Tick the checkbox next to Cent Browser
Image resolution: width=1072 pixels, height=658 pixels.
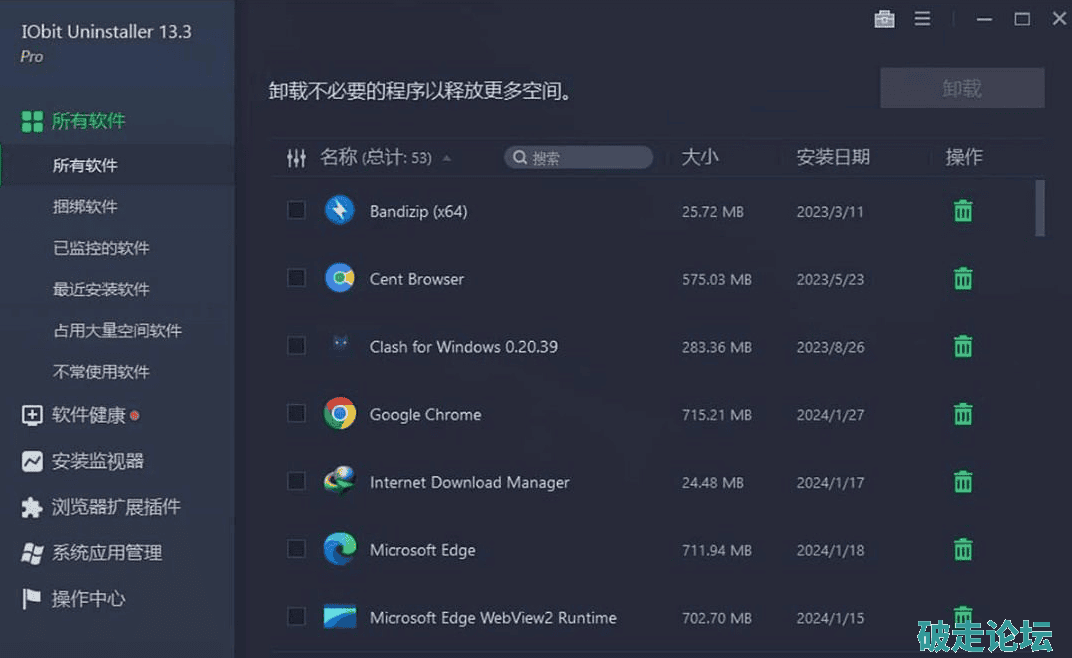point(296,278)
